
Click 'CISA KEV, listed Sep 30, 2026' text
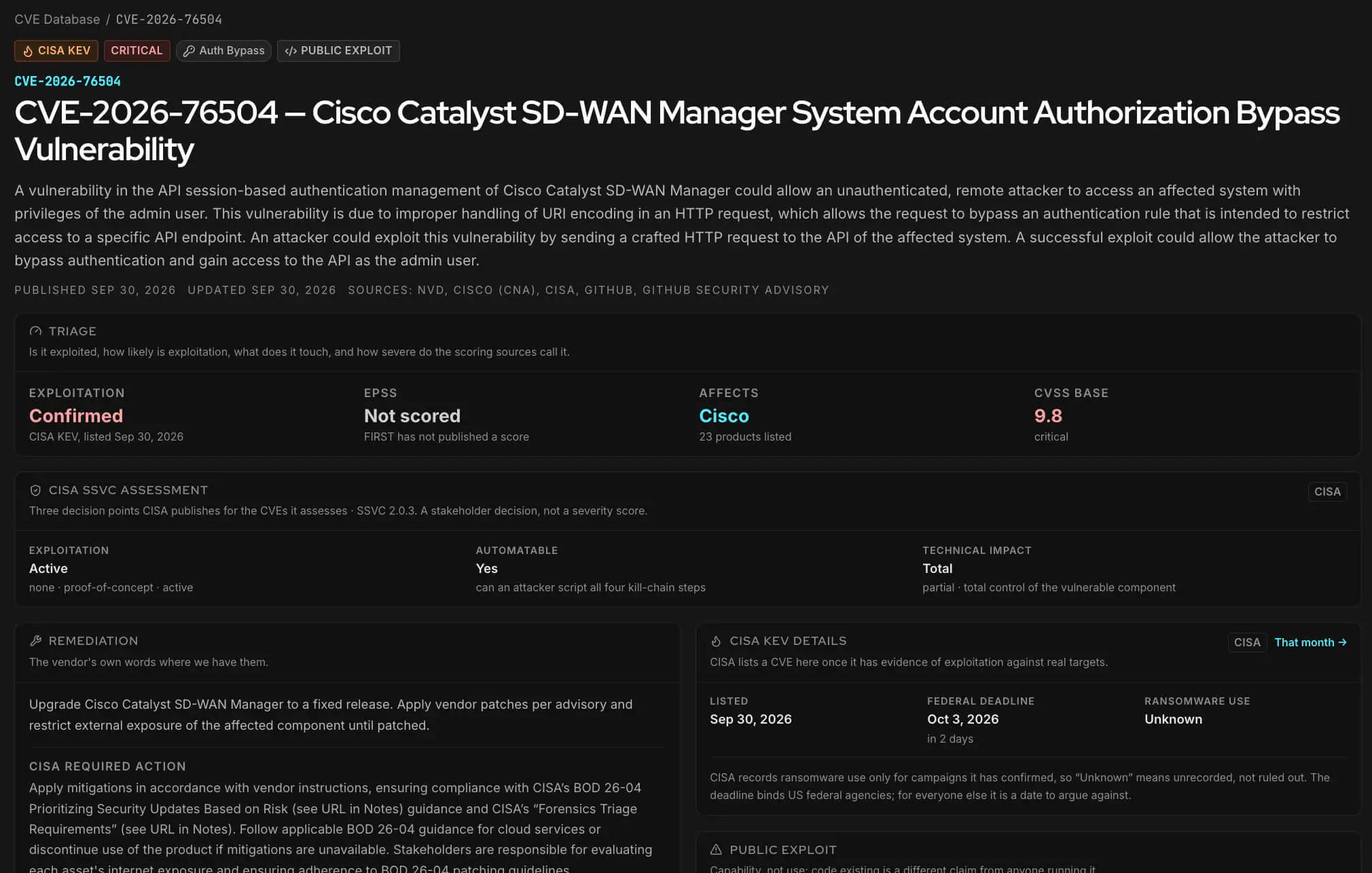pos(106,436)
